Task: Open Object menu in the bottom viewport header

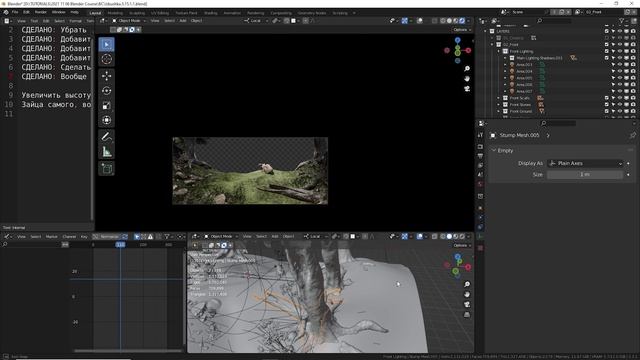Action: click(289, 236)
